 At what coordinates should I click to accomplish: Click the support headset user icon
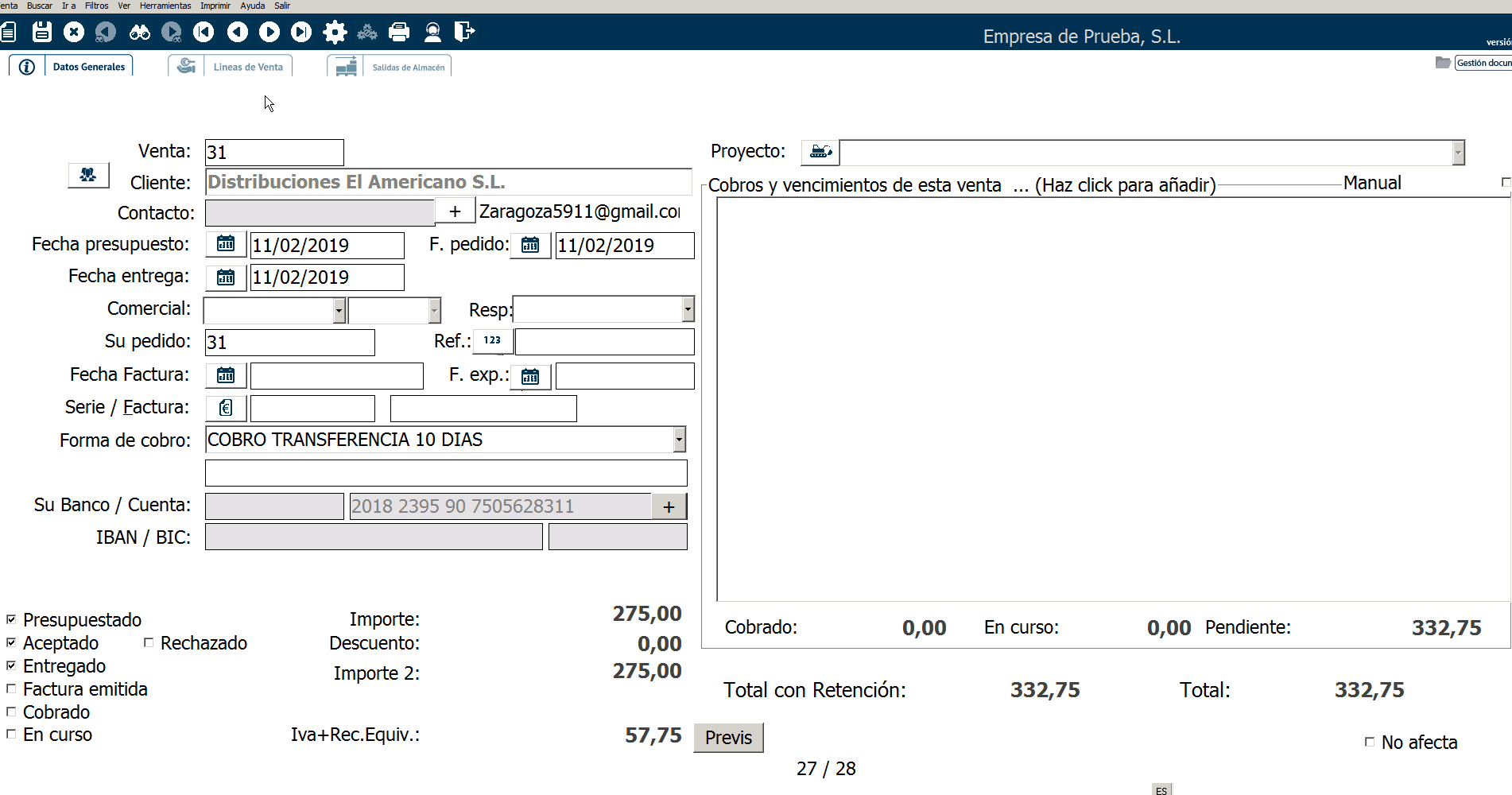click(432, 32)
